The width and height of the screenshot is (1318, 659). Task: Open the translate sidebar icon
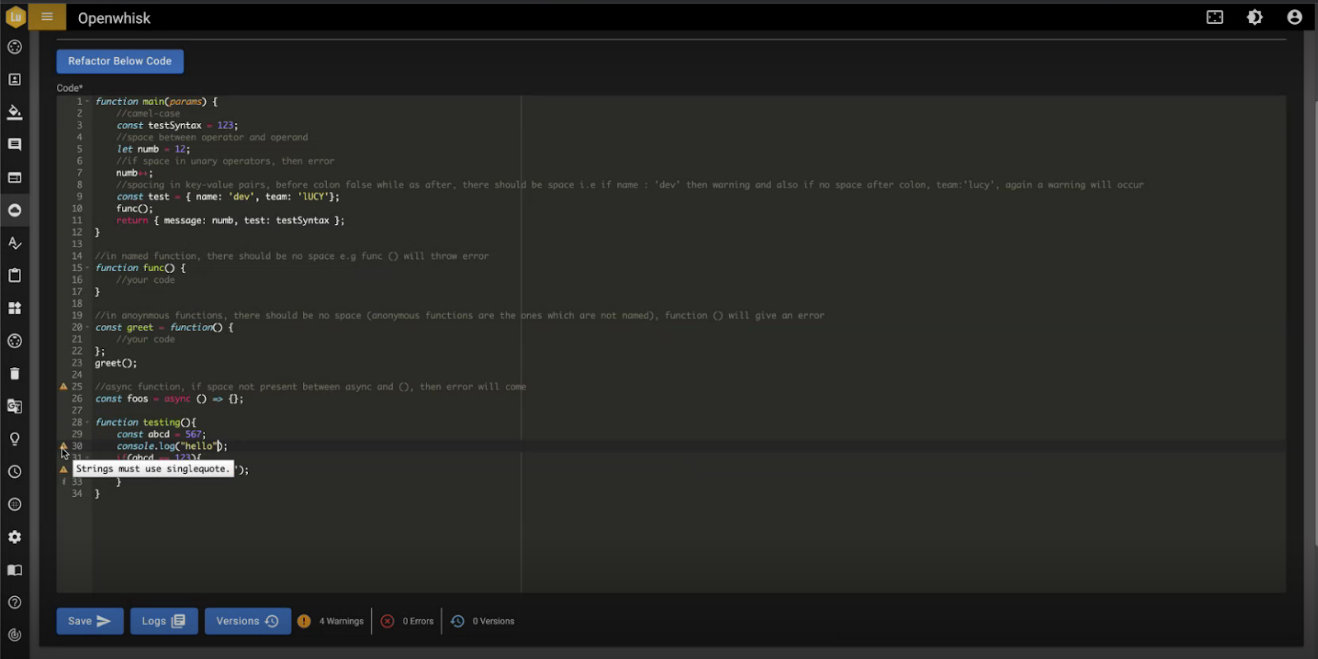tap(15, 406)
